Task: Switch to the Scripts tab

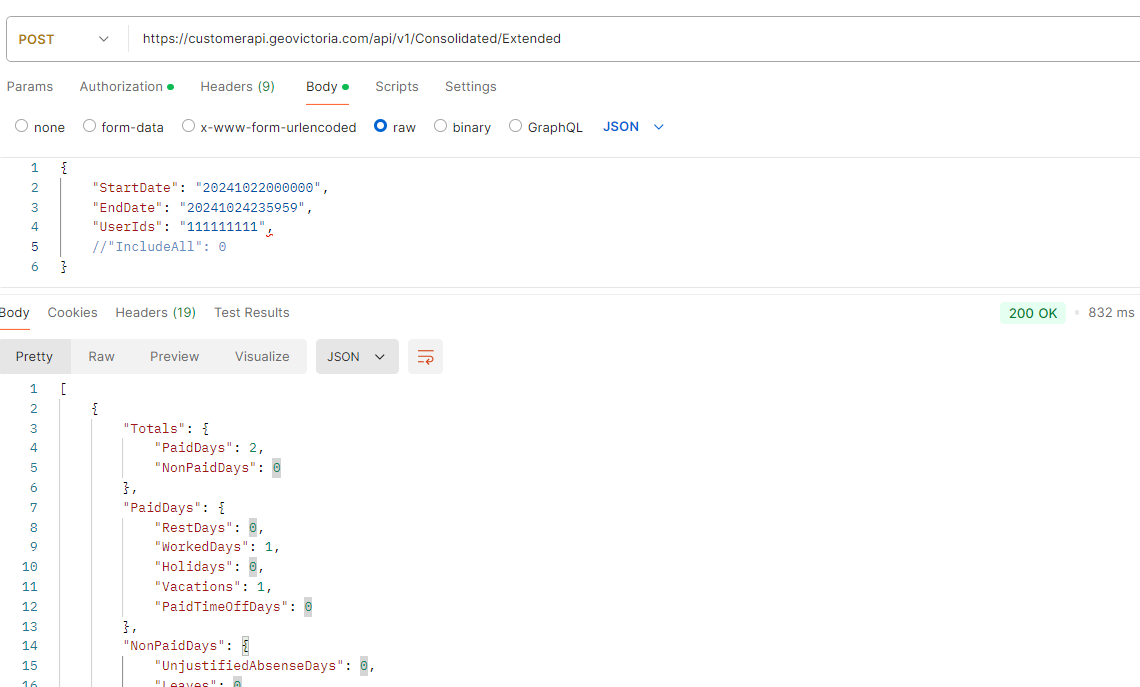Action: (397, 87)
